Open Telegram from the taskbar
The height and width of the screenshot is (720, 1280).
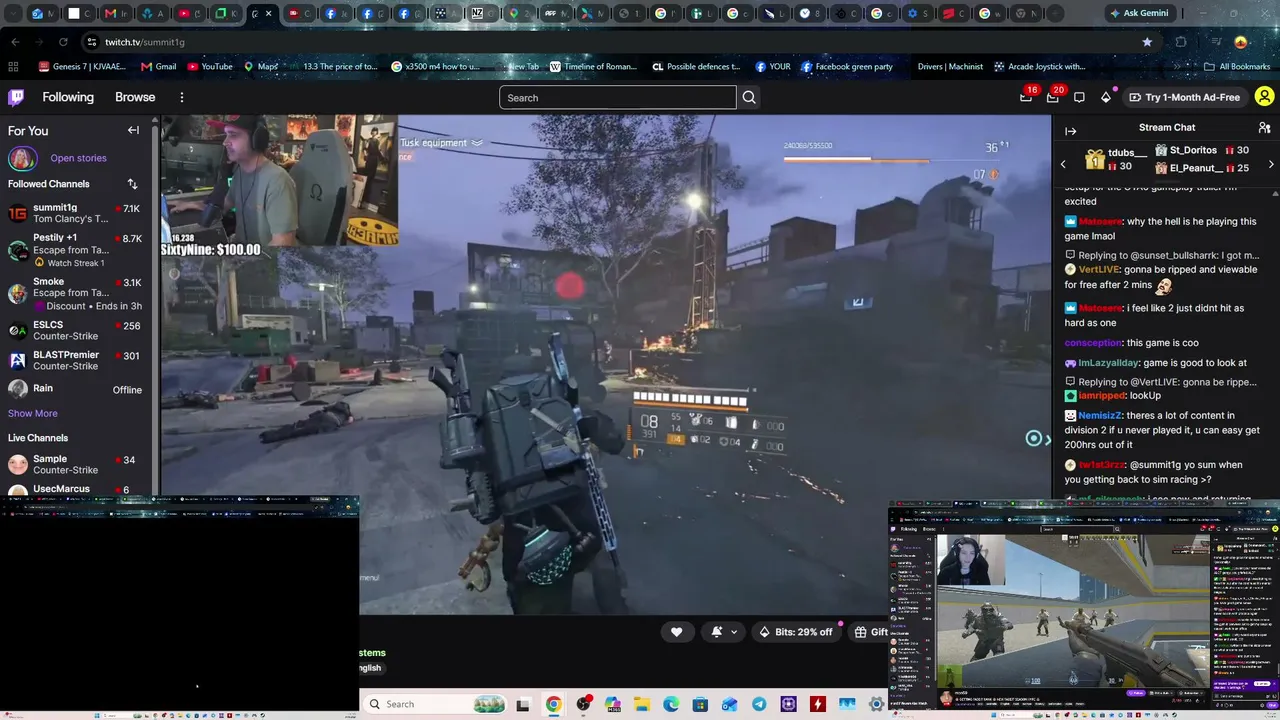(759, 705)
